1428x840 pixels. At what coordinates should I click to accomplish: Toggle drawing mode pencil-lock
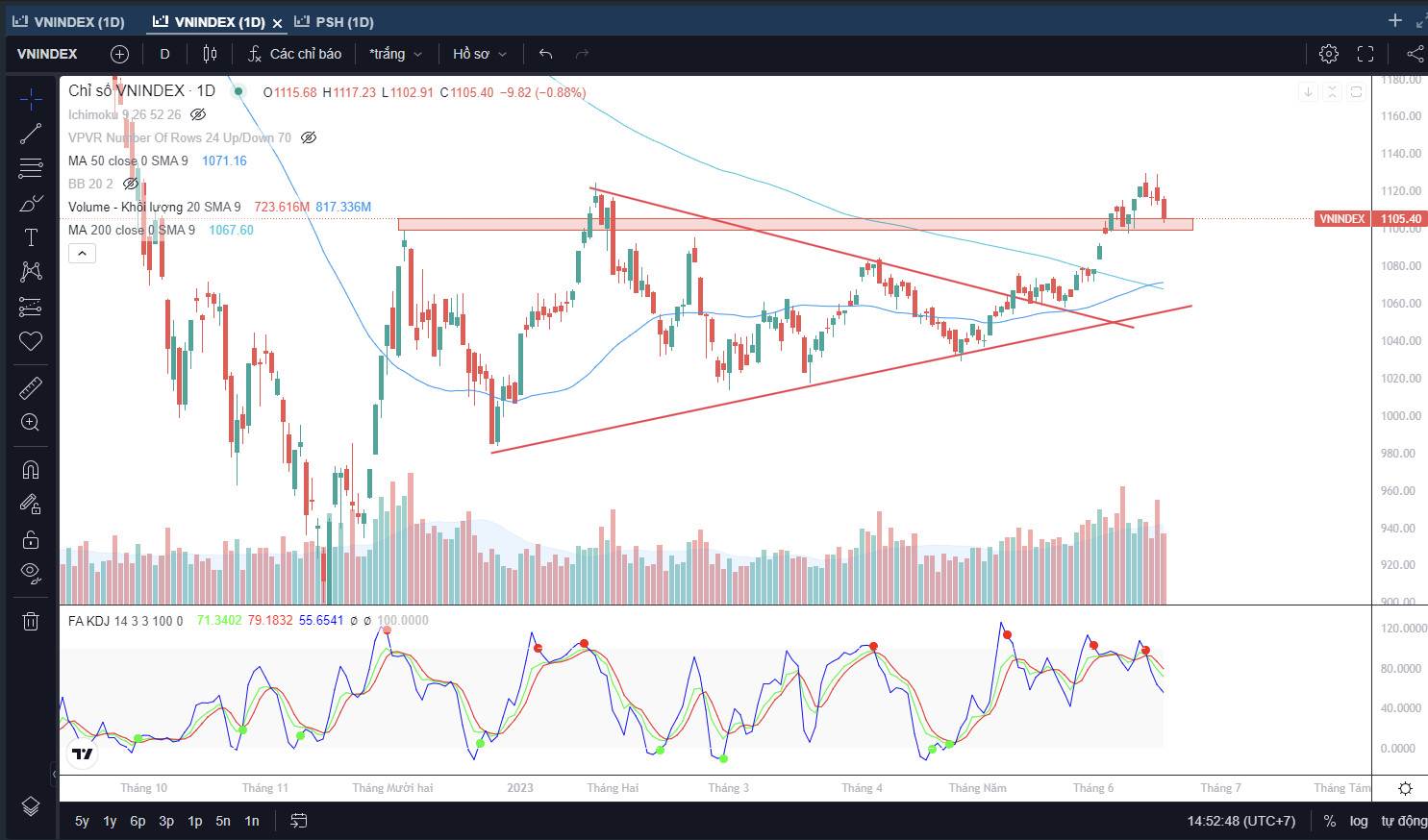31,504
